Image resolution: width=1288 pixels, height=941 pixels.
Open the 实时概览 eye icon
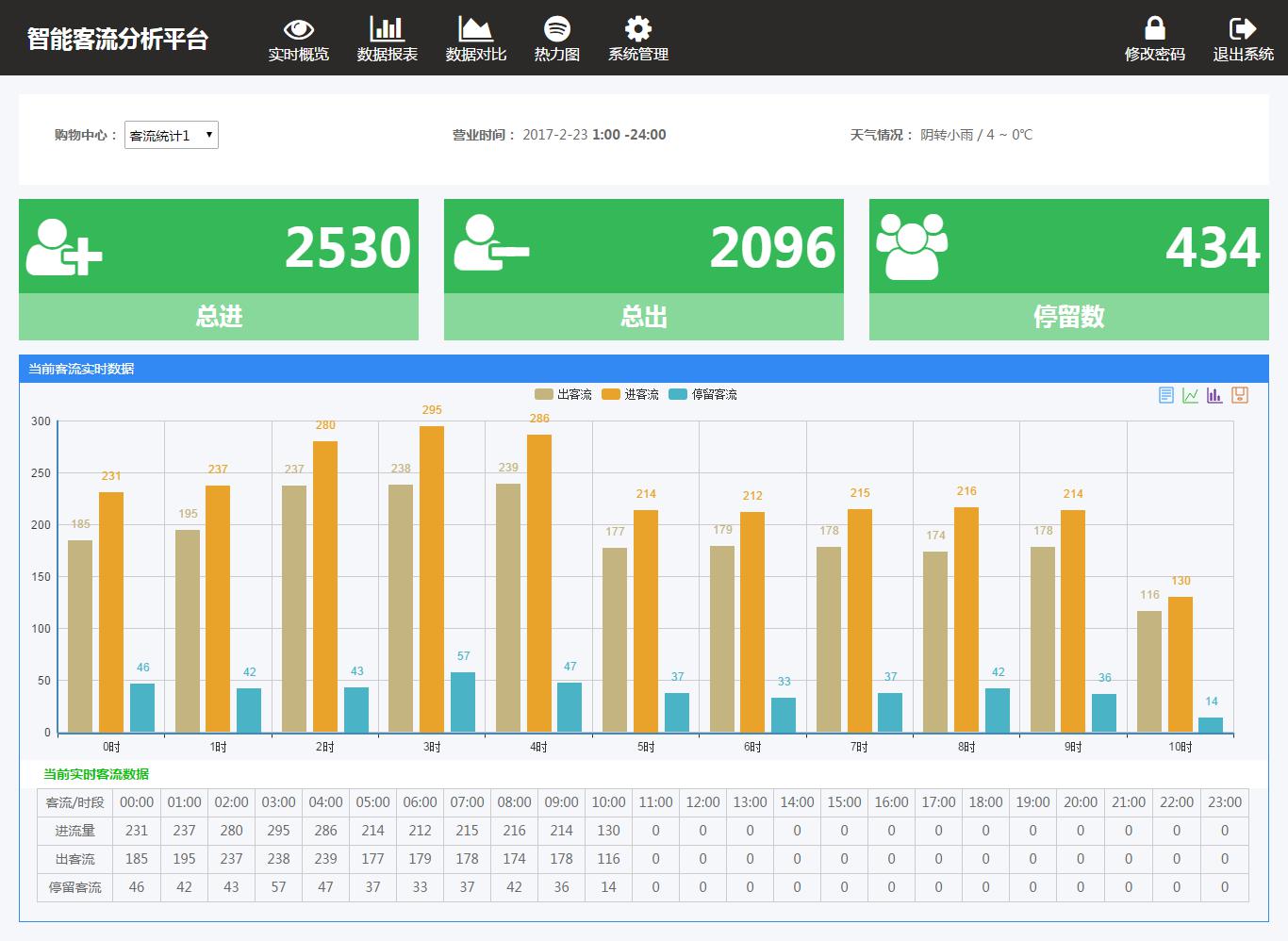[299, 29]
